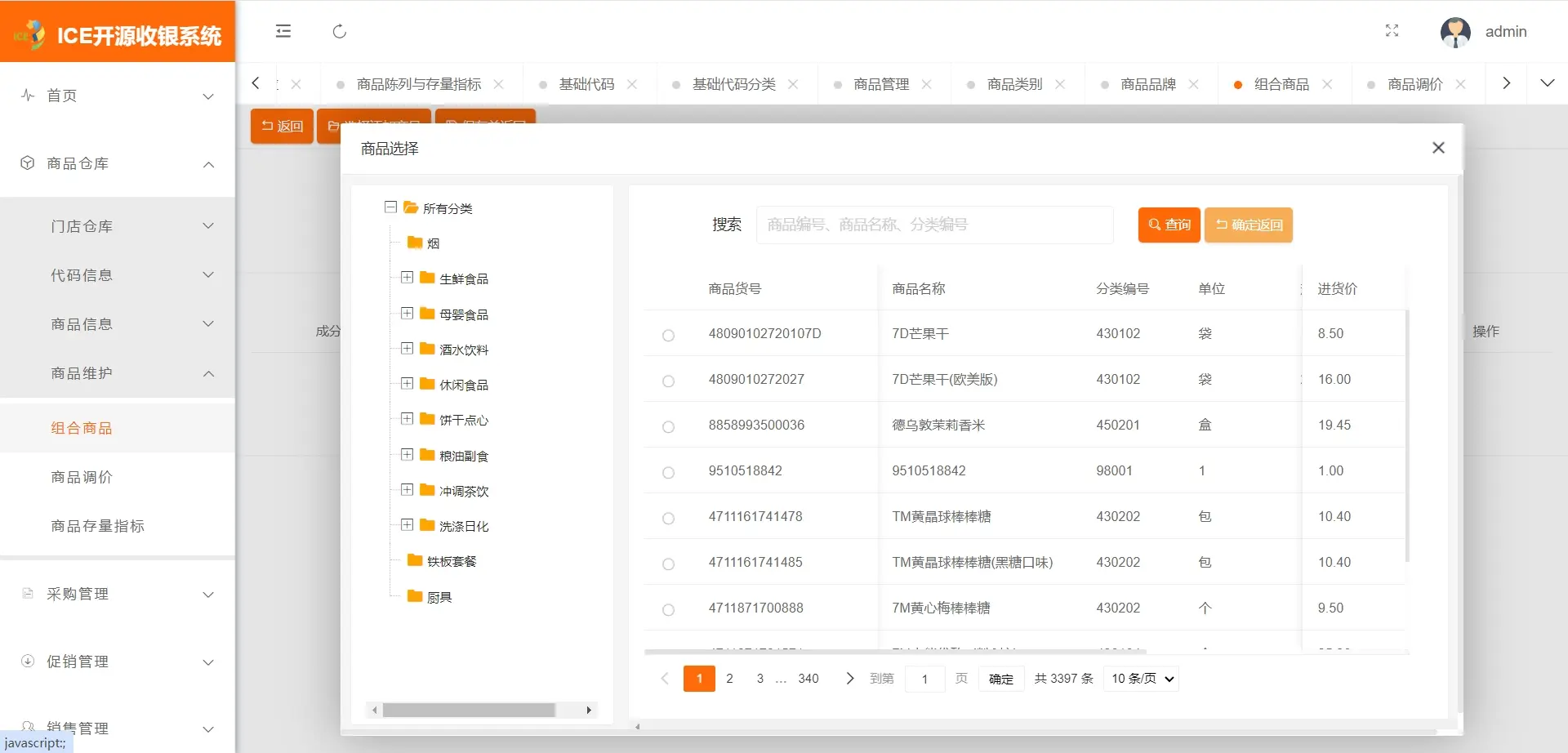Collapse the 所有分类 tree root

coord(390,207)
